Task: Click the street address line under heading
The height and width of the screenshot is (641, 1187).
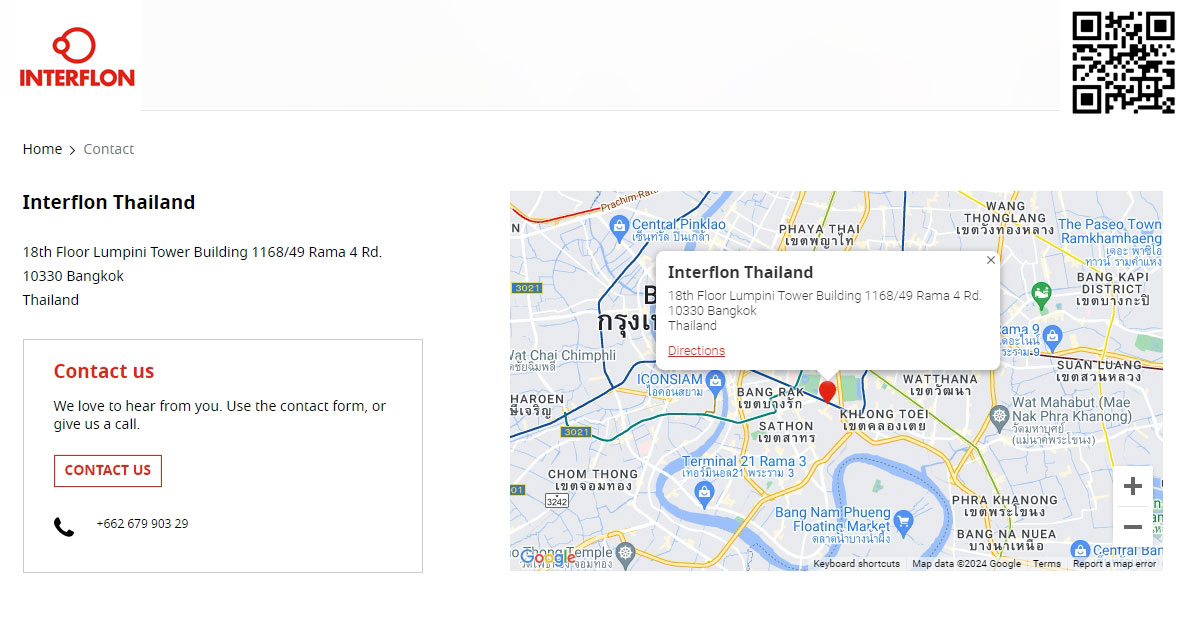Action: (202, 252)
